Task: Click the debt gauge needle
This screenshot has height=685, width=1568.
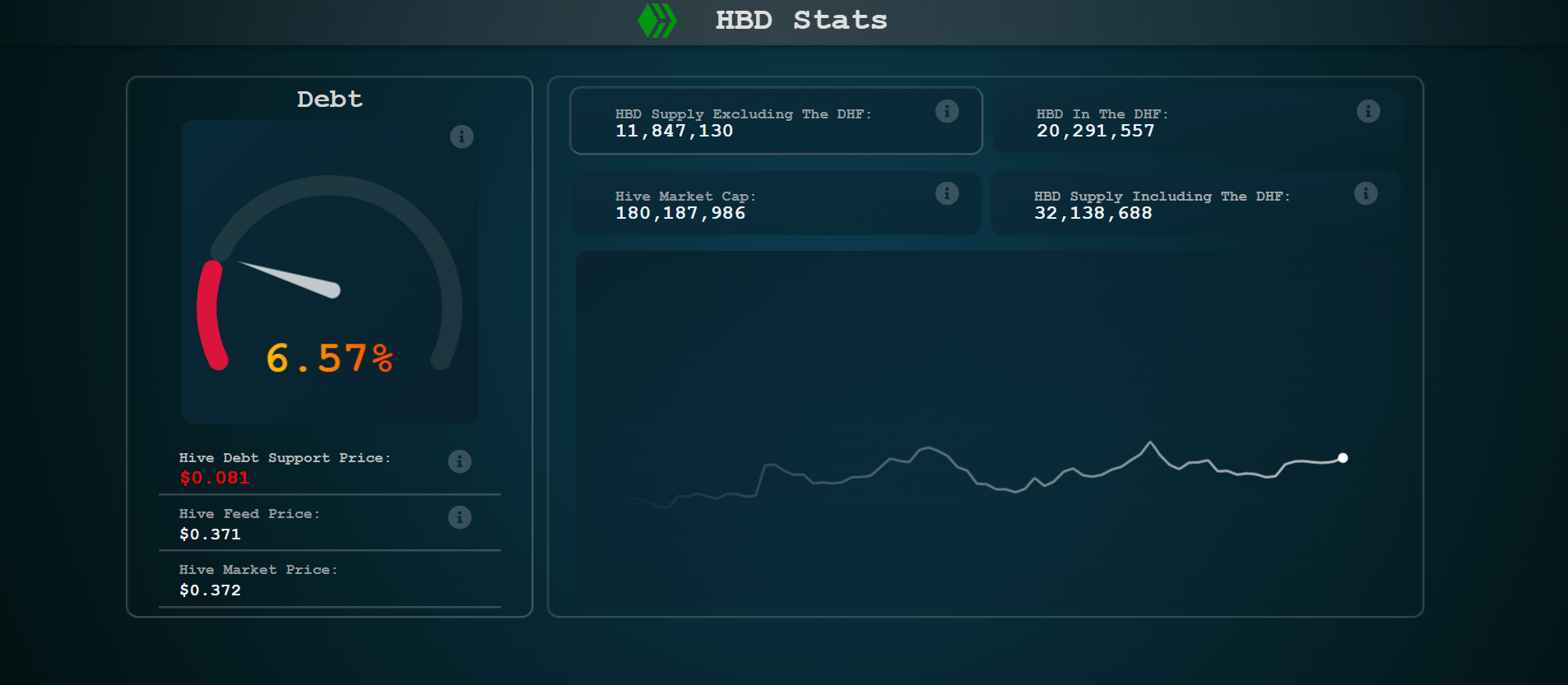Action: pos(289,280)
